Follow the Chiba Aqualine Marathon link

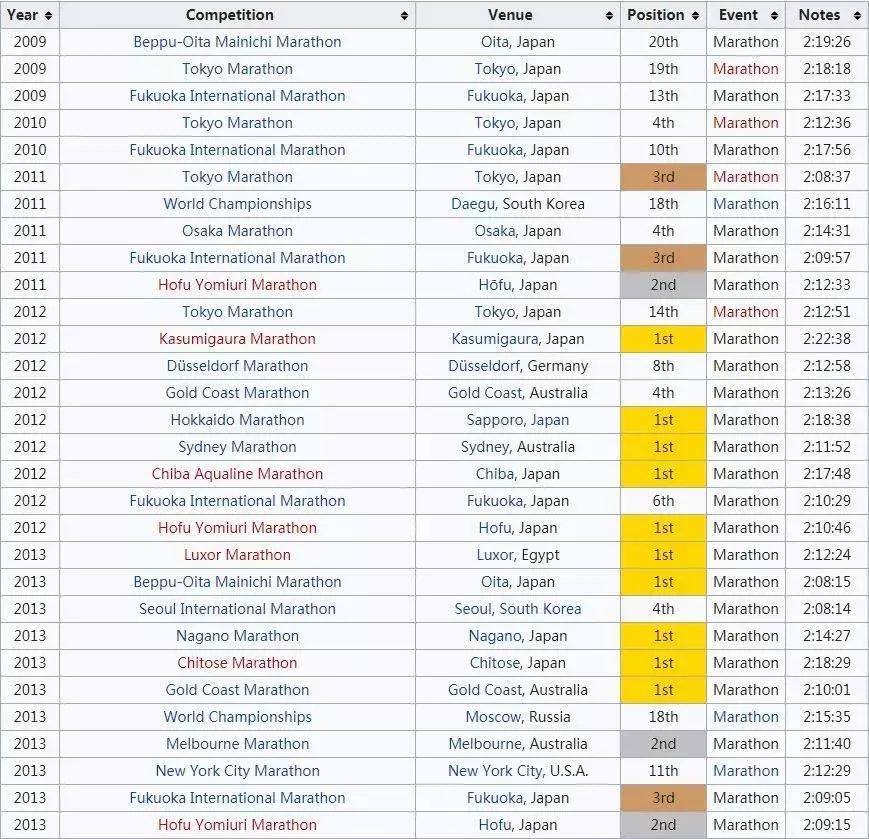point(237,474)
